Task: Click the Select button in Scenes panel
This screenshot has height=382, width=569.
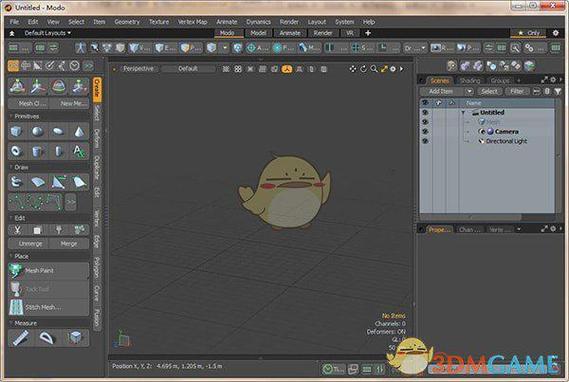Action: pos(489,91)
